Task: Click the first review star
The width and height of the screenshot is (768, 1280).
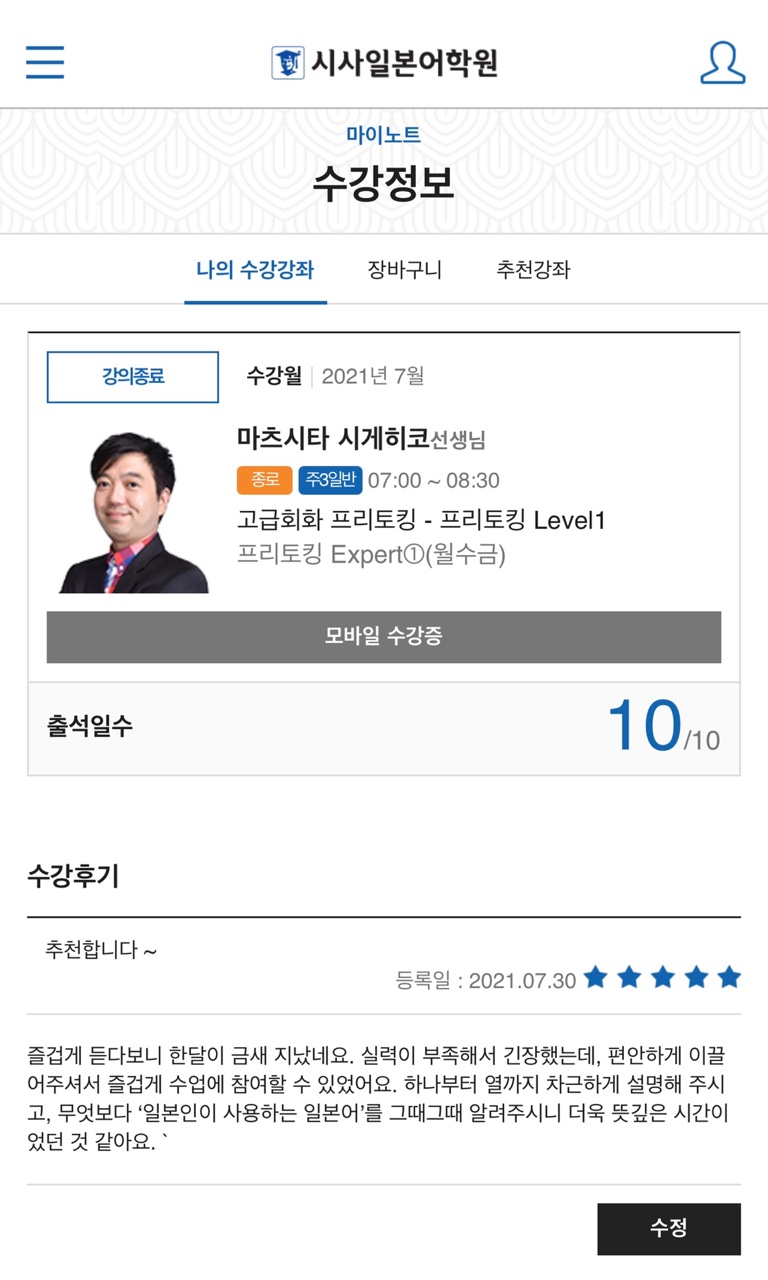Action: tap(596, 977)
